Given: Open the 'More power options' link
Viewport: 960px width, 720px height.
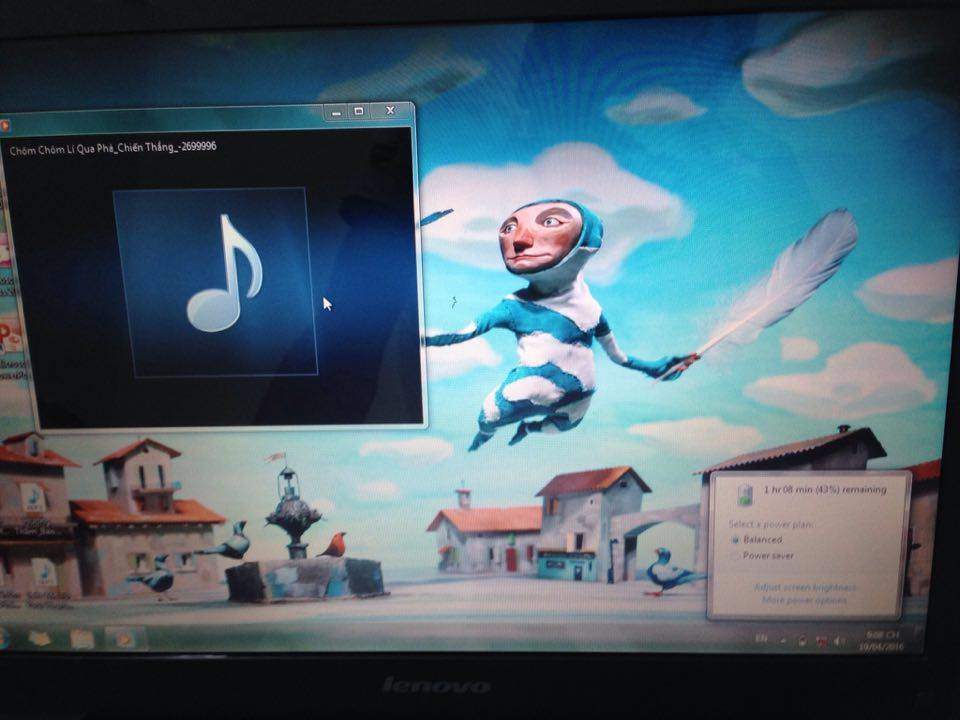Looking at the screenshot, I should click(x=804, y=601).
